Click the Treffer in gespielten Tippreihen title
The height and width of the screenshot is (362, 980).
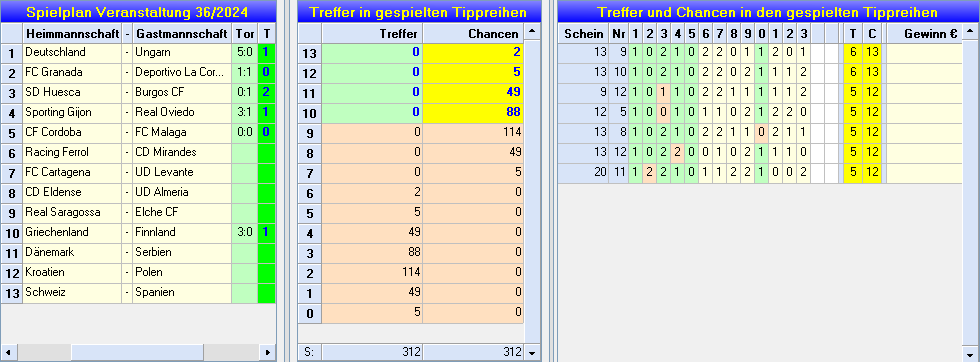pos(419,12)
